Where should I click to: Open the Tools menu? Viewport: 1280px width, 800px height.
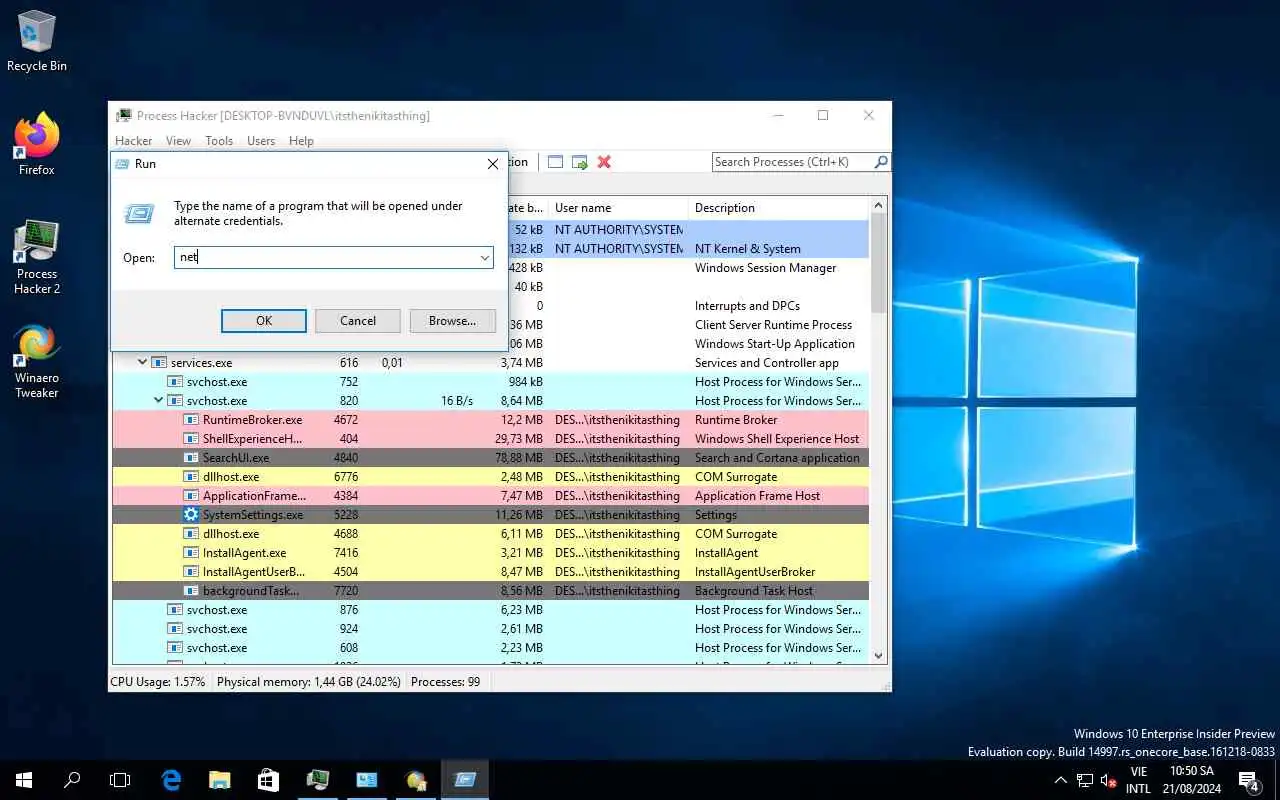(x=219, y=141)
